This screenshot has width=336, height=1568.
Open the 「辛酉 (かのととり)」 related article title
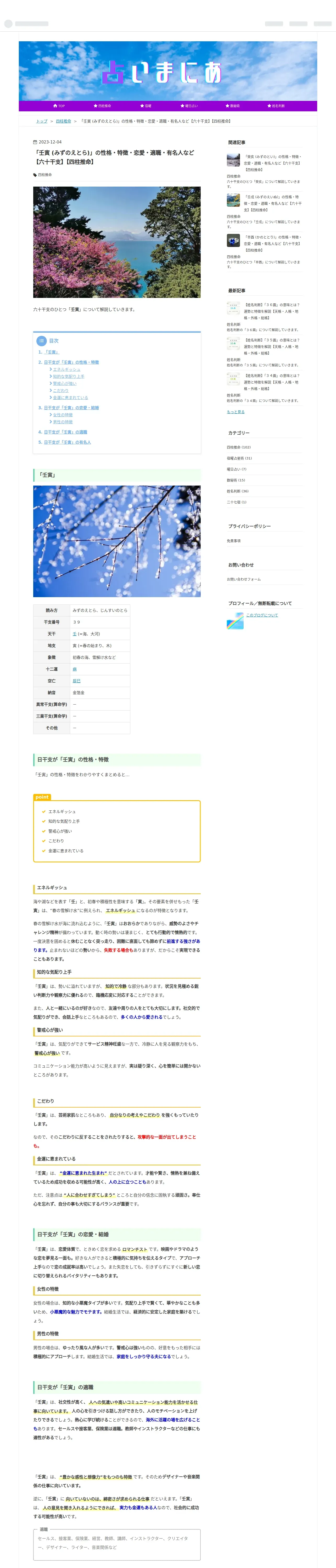pyautogui.click(x=273, y=244)
